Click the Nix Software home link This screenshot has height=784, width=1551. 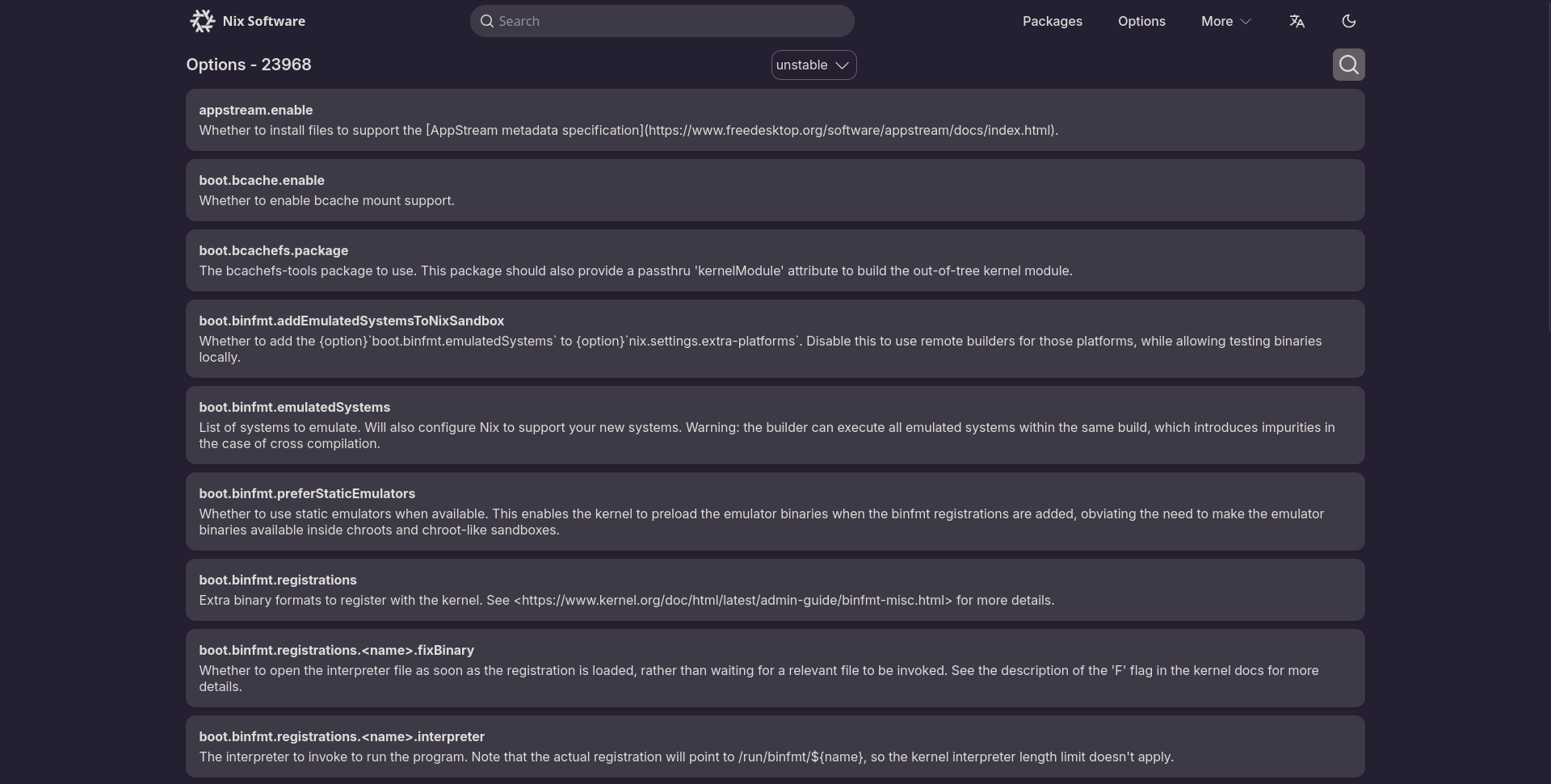click(x=263, y=21)
